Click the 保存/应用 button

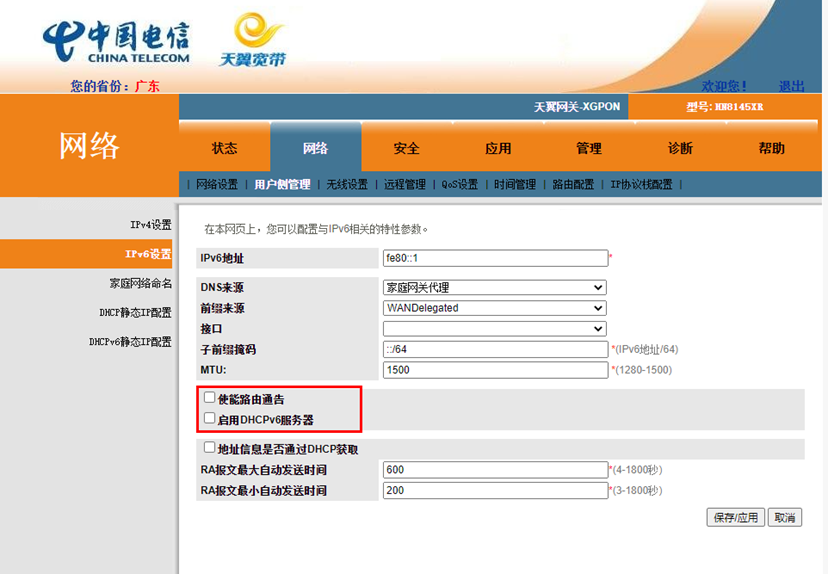(x=735, y=517)
